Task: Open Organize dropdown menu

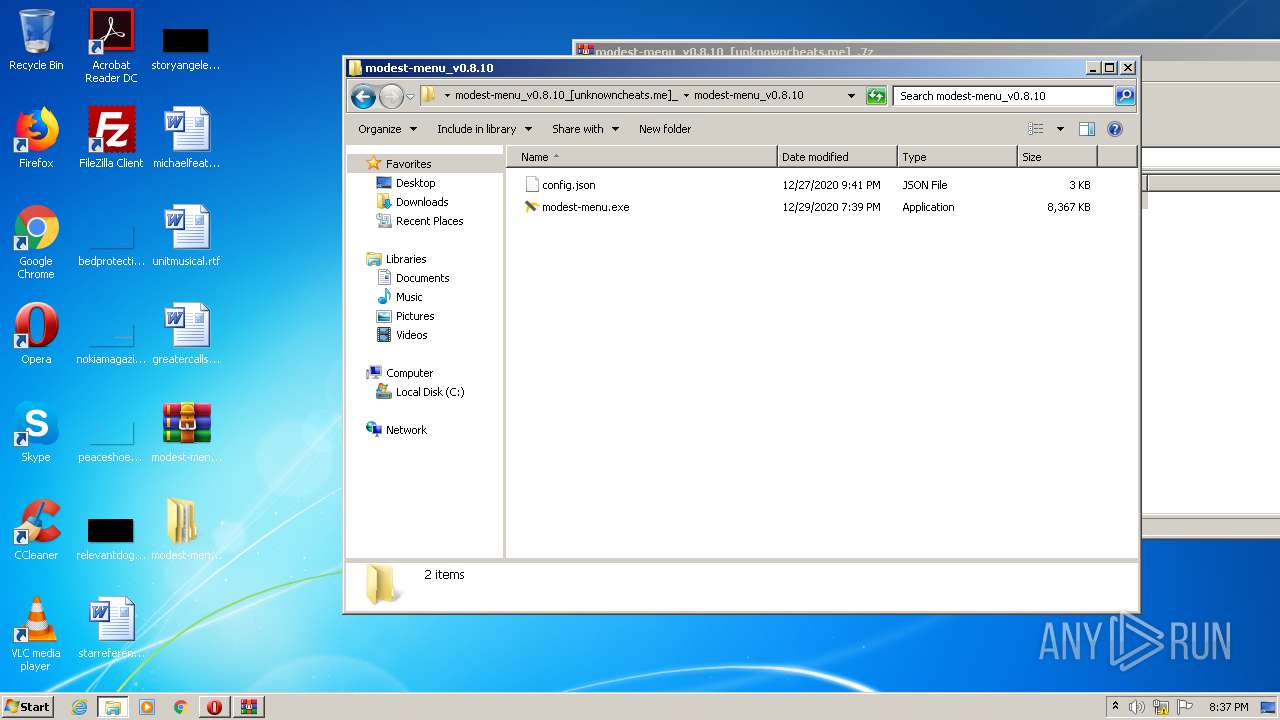Action: point(387,129)
